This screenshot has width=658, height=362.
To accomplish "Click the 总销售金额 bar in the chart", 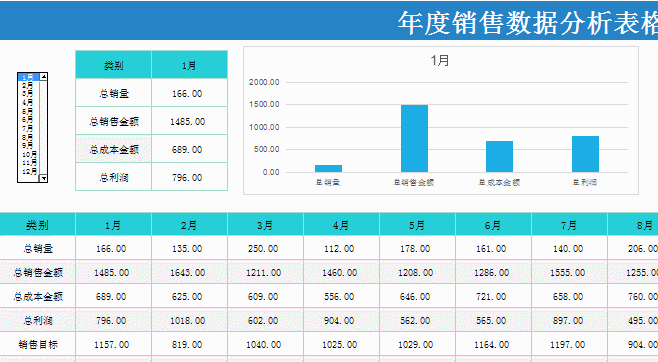I will [414, 138].
